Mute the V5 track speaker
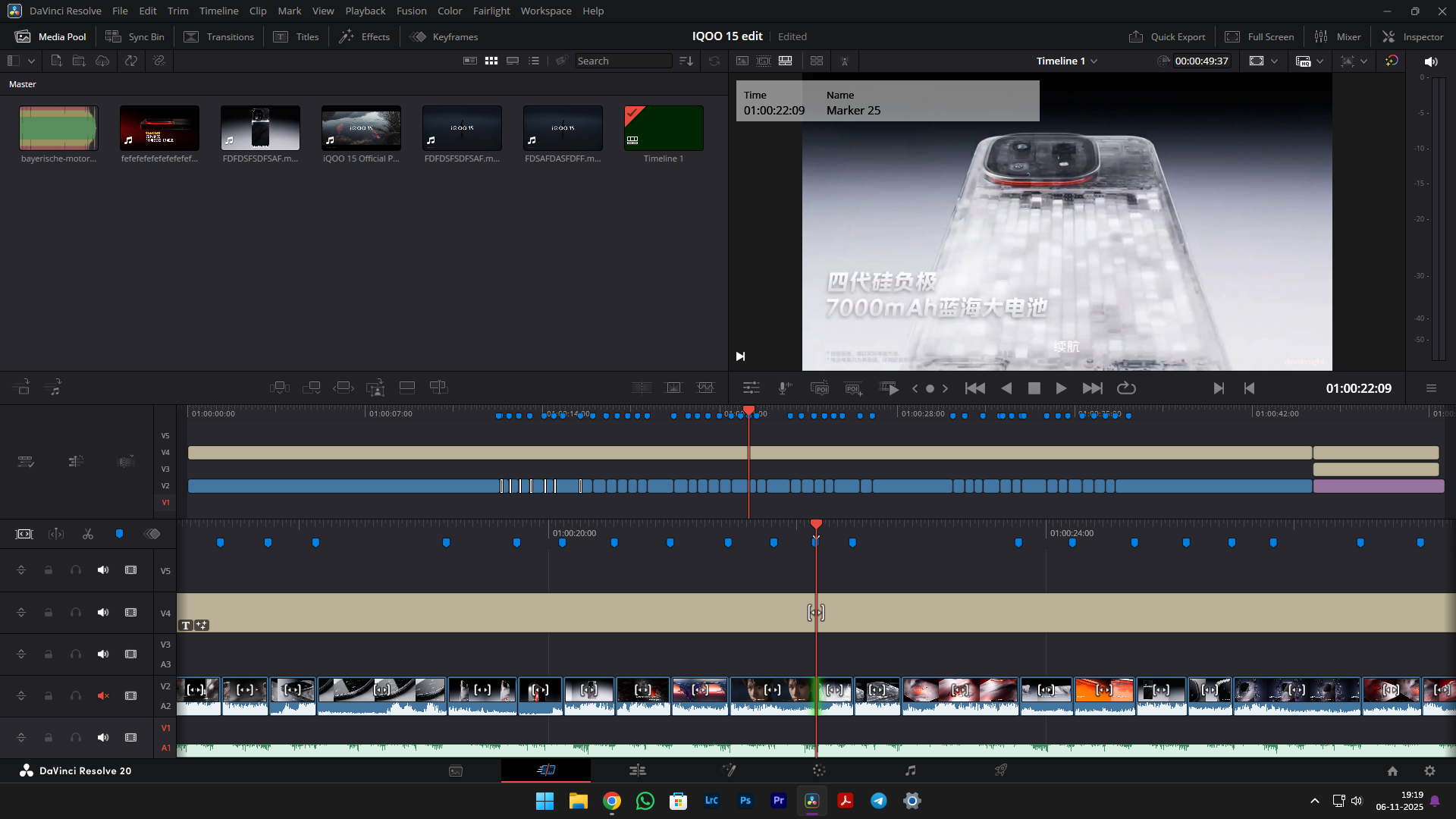The height and width of the screenshot is (819, 1456). click(103, 570)
